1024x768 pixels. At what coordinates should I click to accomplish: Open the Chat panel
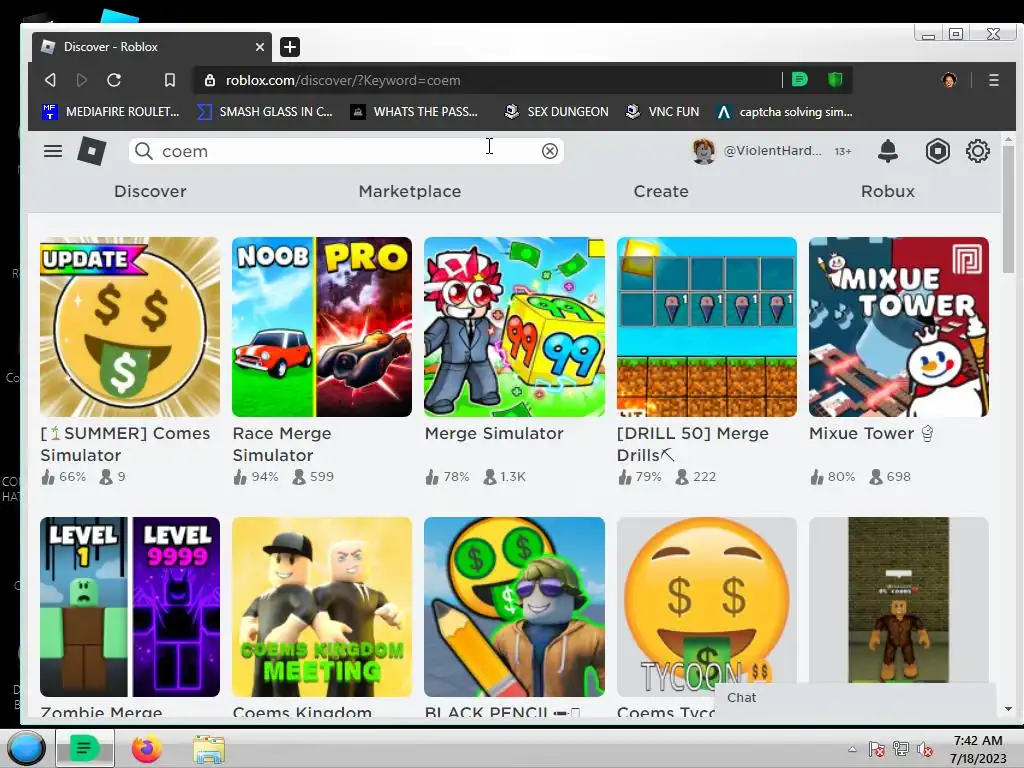tap(856, 697)
